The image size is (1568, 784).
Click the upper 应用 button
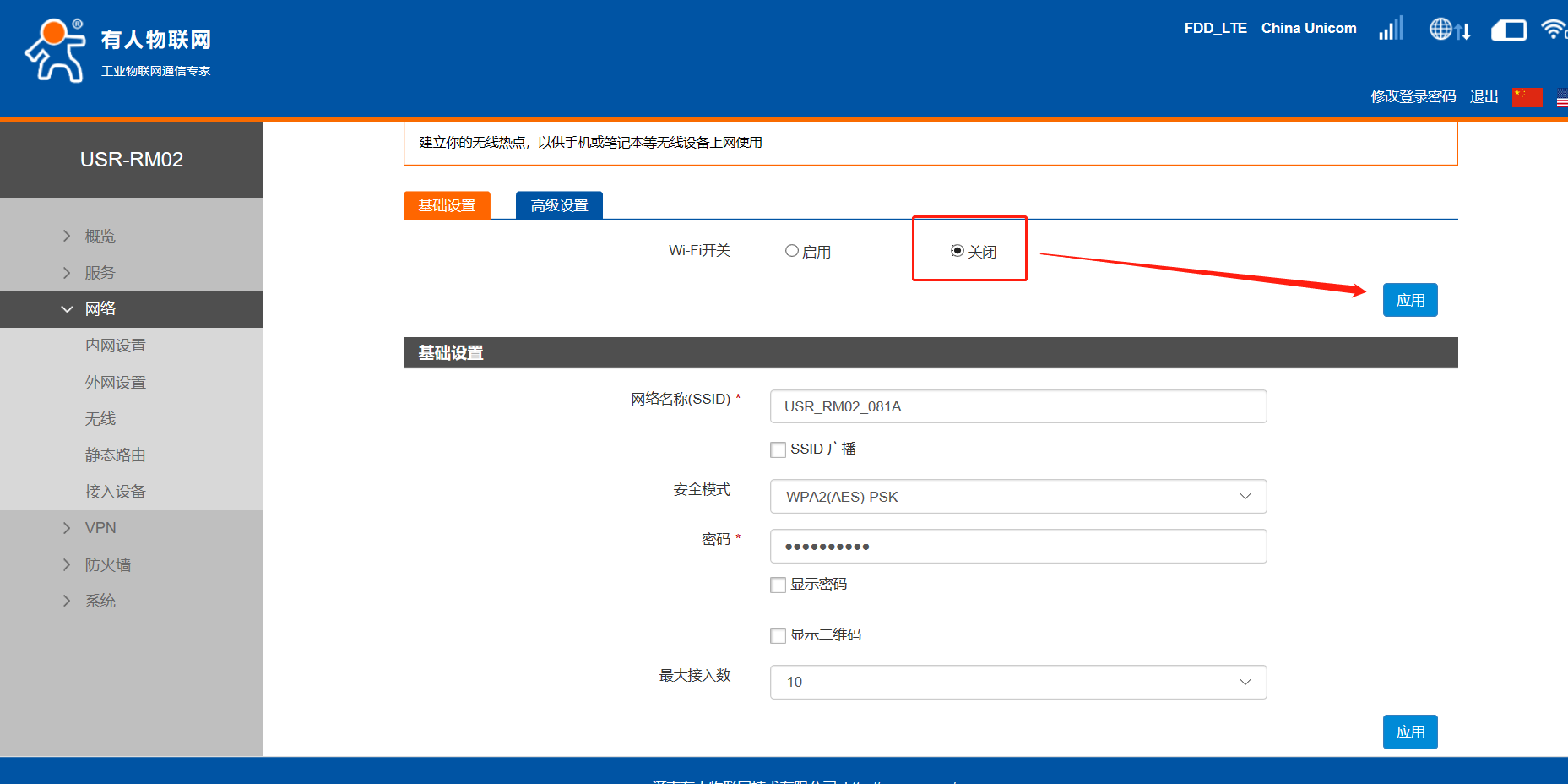tap(1409, 300)
